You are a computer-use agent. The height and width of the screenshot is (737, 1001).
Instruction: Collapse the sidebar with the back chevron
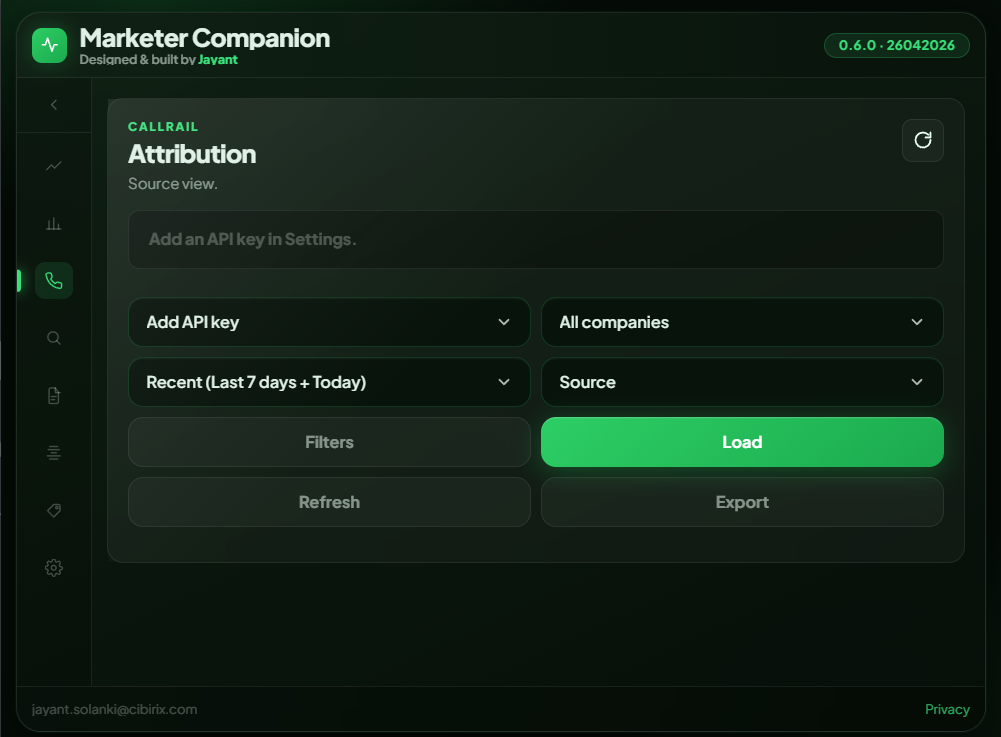[x=54, y=105]
